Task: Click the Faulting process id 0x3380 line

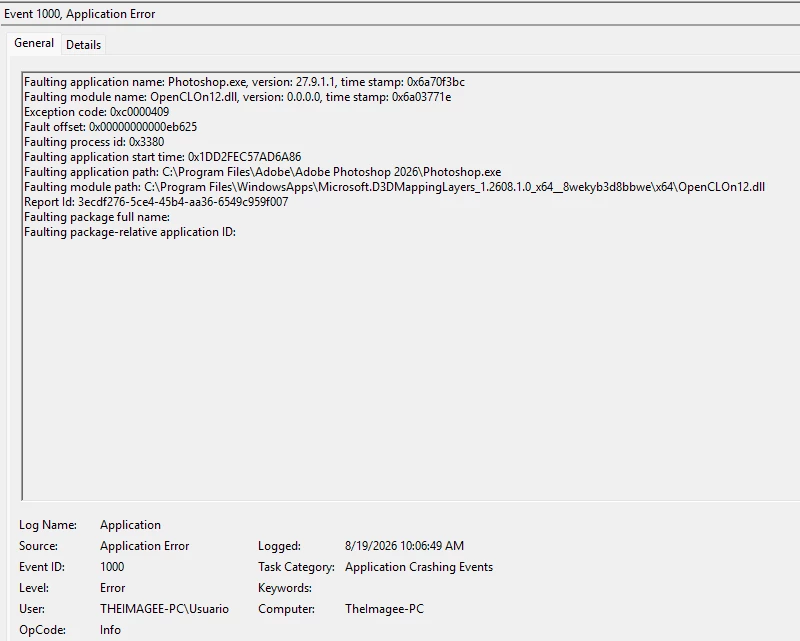Action: tap(94, 142)
